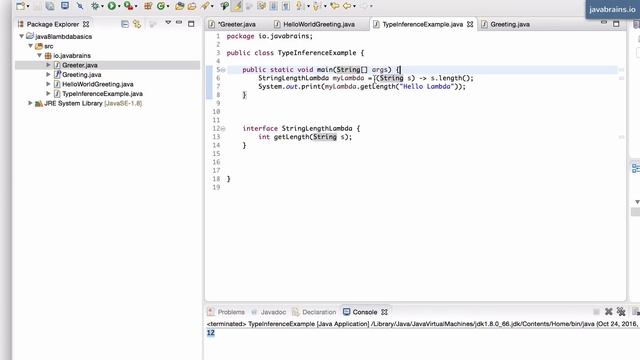Expand the TypeInferenceExample.java tree node
This screenshot has width=640, height=360.
click(x=48, y=93)
